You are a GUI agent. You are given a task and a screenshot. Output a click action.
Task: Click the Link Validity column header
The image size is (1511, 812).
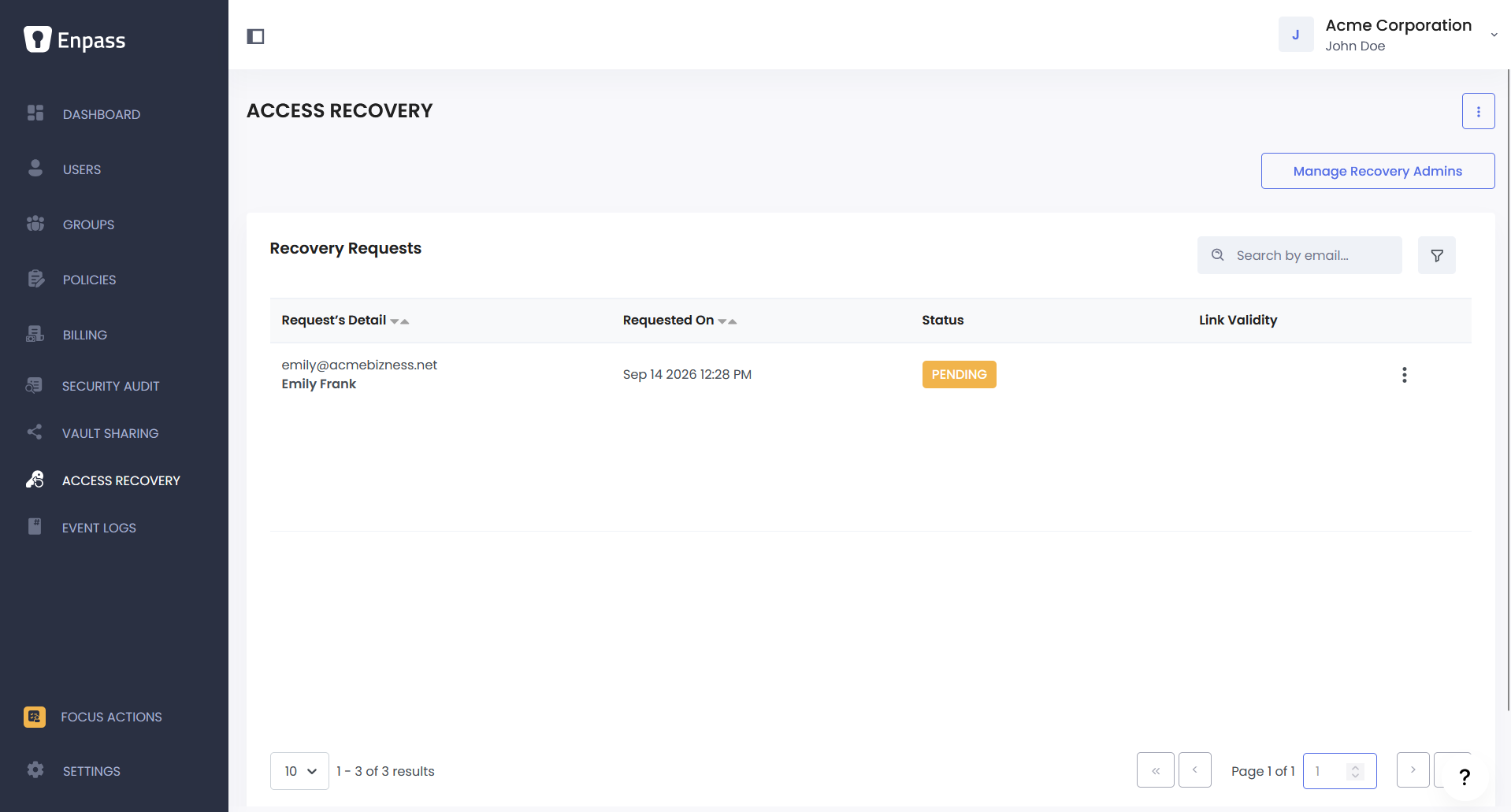tap(1238, 320)
